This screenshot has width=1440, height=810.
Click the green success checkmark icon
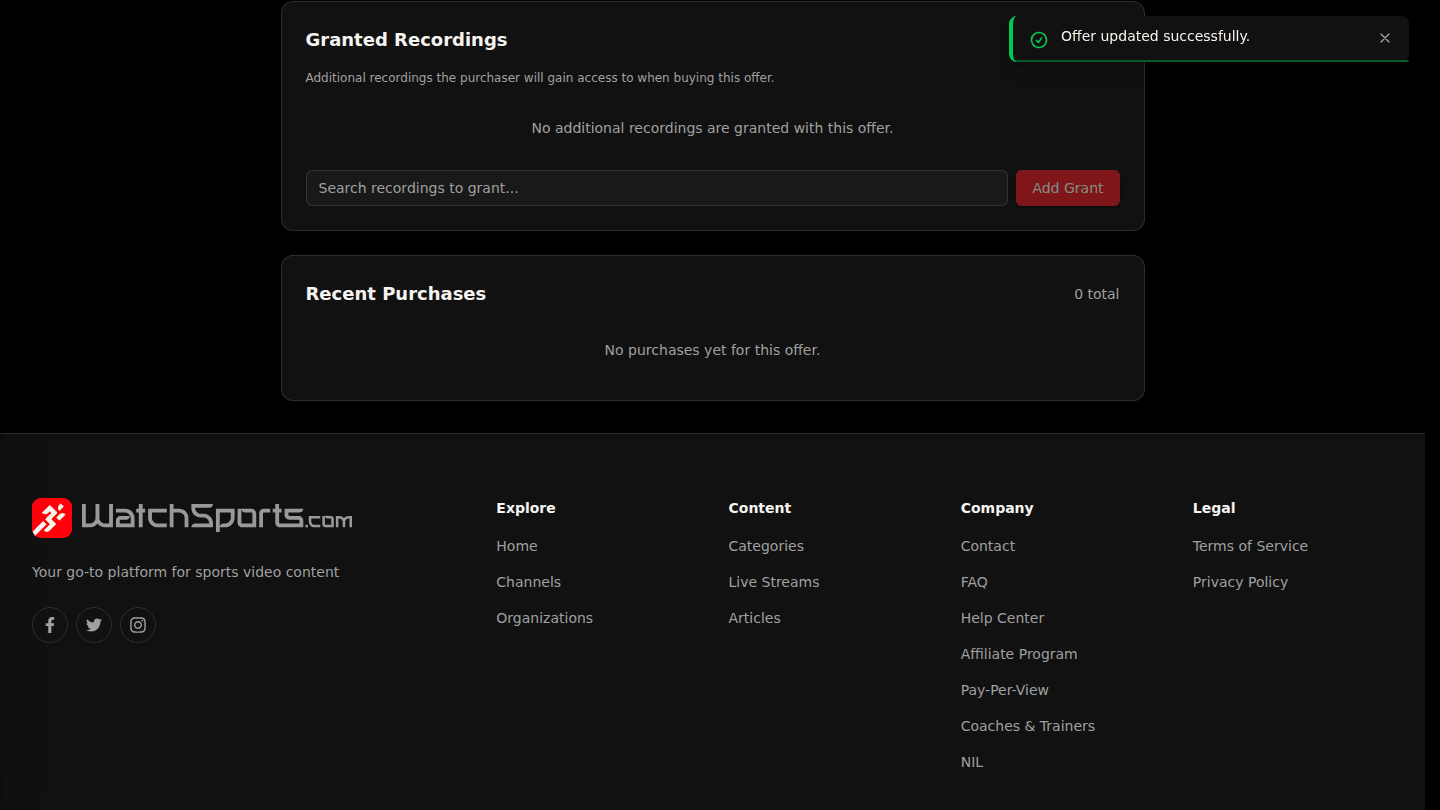(1039, 39)
